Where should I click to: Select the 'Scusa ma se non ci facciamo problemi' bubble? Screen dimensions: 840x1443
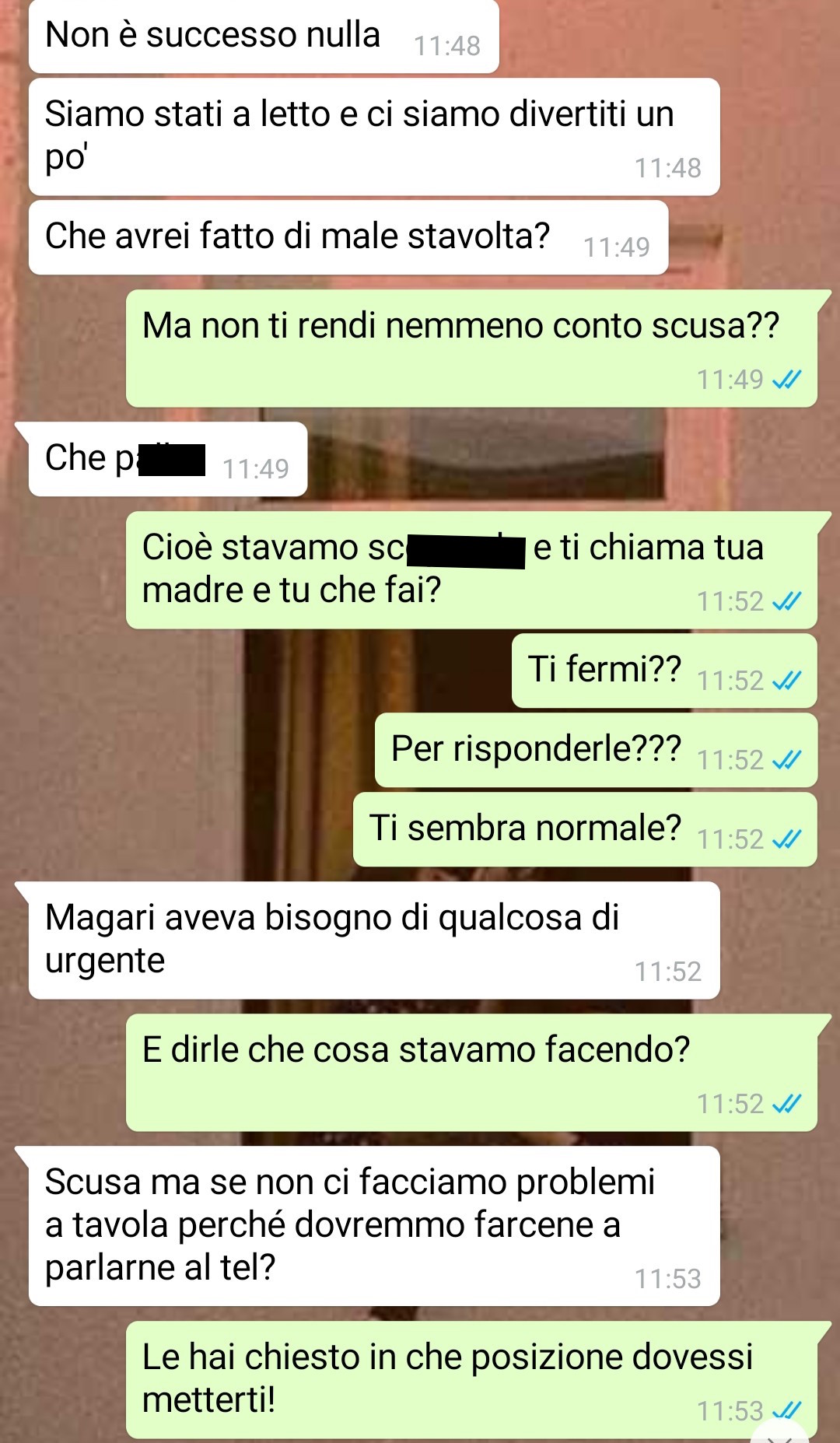374,1226
